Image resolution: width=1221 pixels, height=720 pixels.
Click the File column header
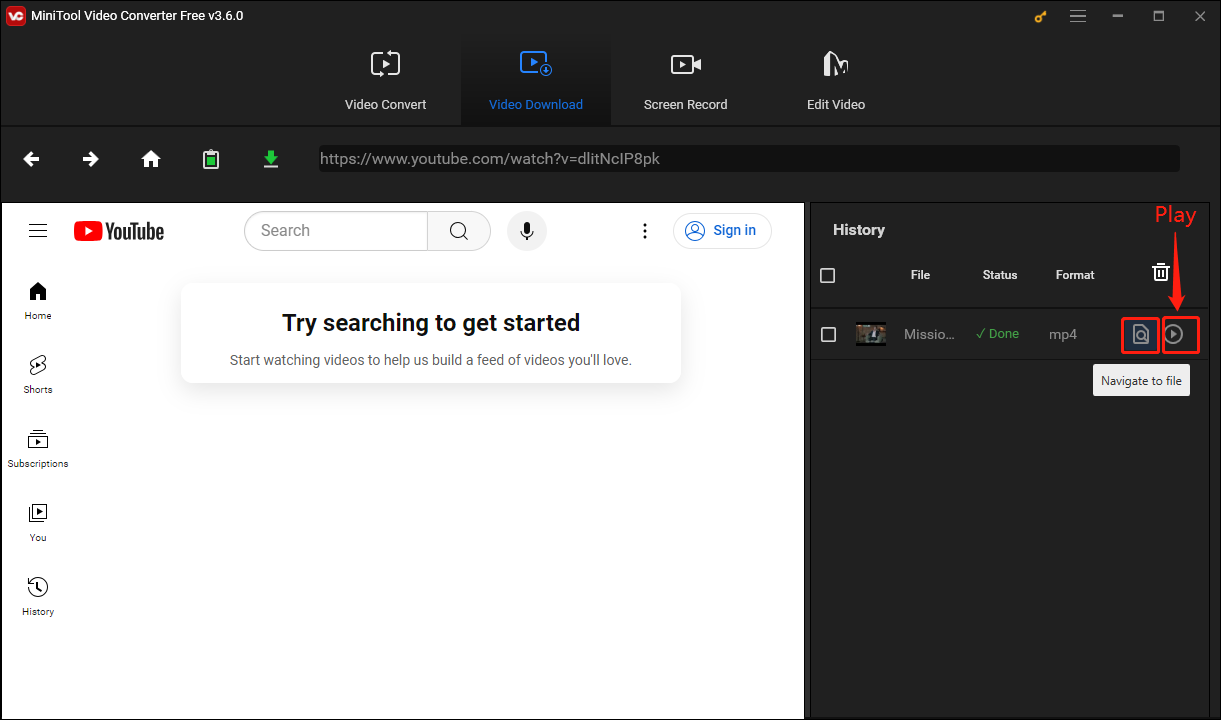tap(921, 275)
